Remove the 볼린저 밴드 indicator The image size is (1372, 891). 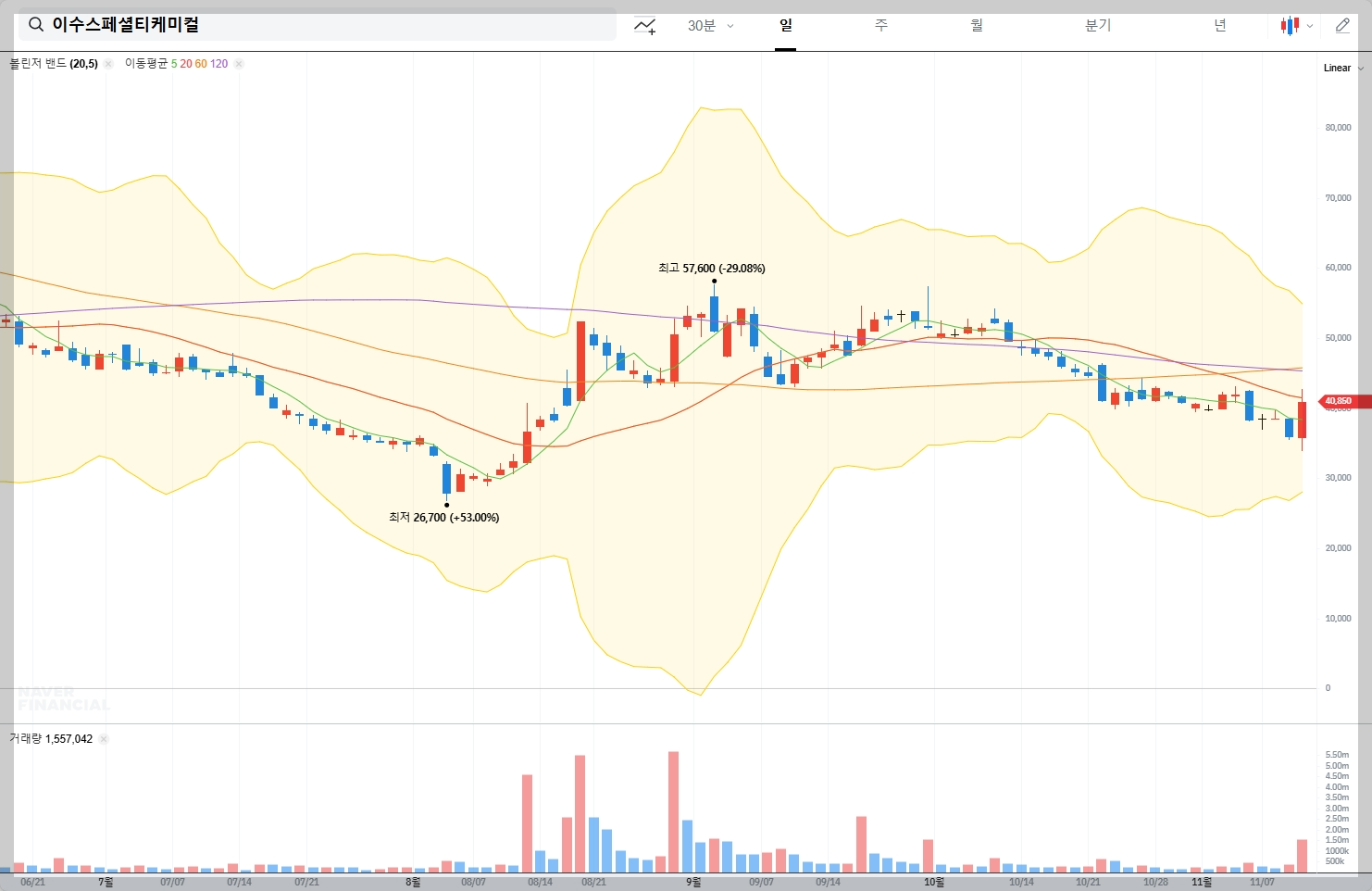click(107, 64)
